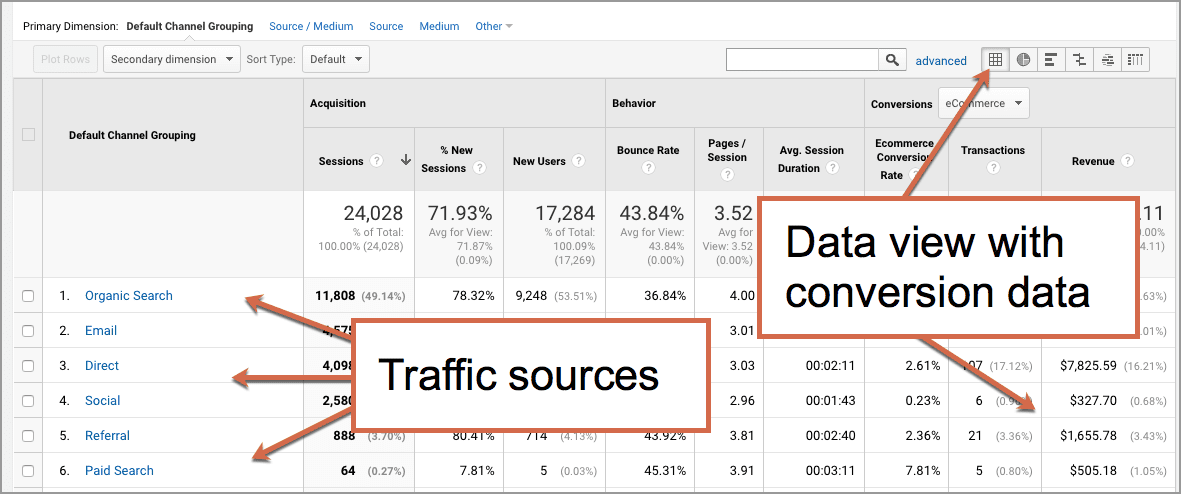Check the Email row checkbox
The height and width of the screenshot is (494, 1181).
click(28, 331)
